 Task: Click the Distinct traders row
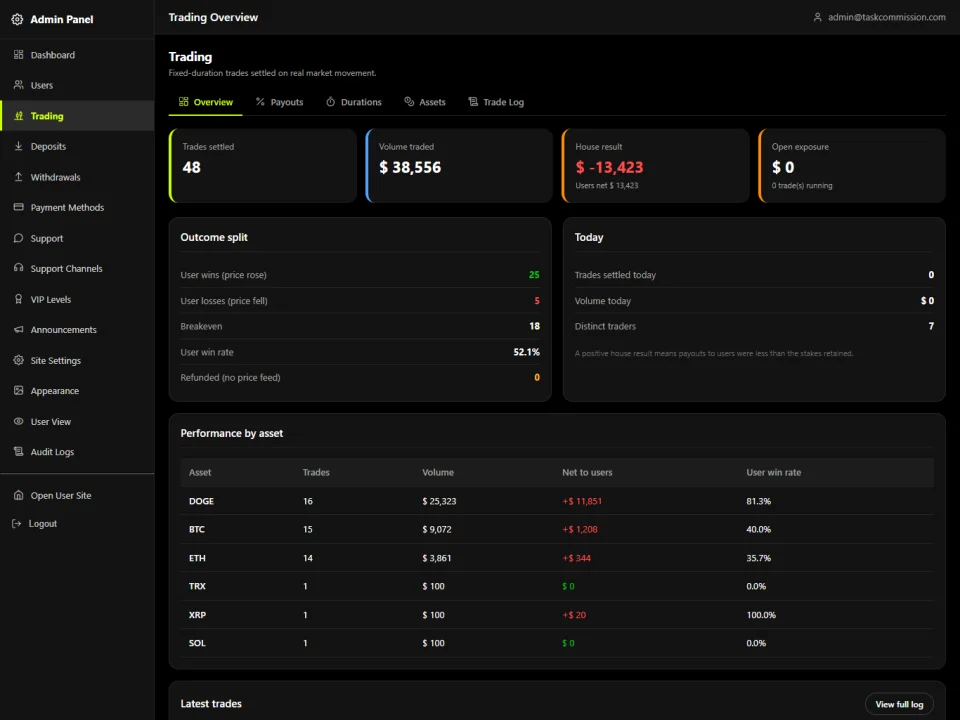click(x=754, y=326)
